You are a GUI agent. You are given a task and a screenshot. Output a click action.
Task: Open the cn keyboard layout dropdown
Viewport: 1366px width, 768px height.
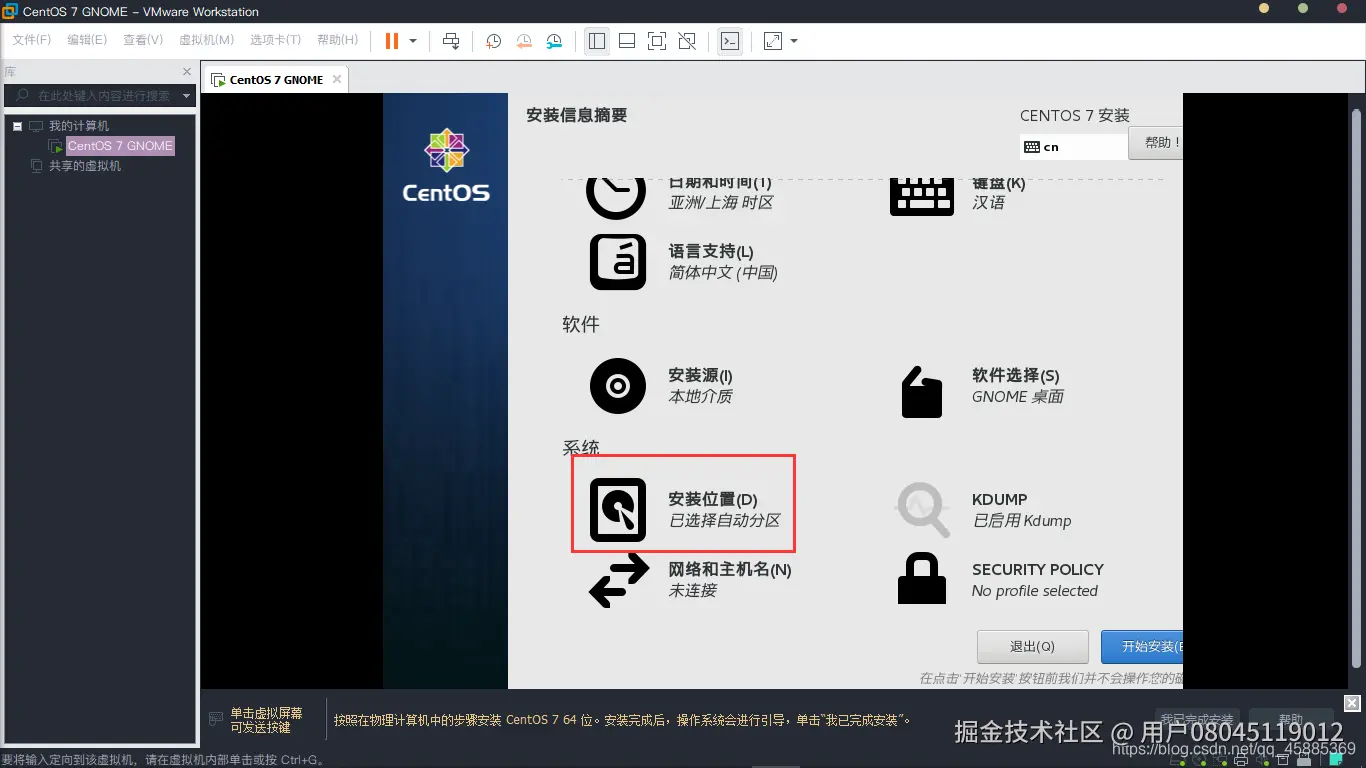(x=1072, y=146)
